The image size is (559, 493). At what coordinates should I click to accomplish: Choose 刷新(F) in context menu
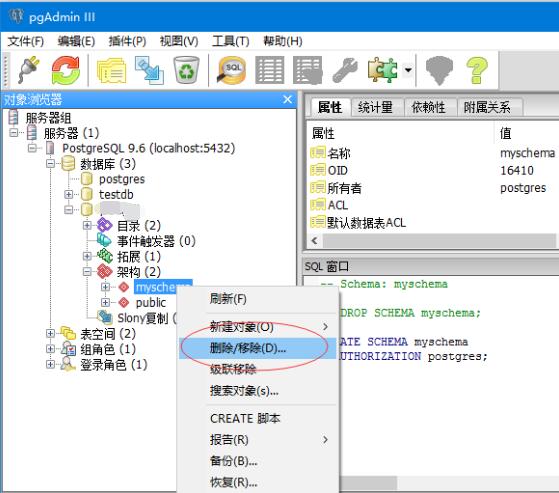257,299
